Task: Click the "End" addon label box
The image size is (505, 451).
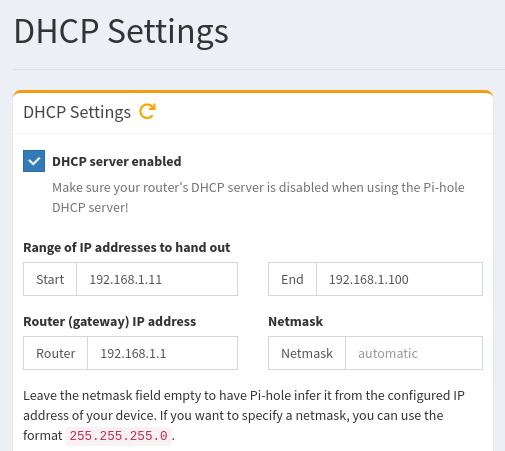Action: pyautogui.click(x=292, y=279)
